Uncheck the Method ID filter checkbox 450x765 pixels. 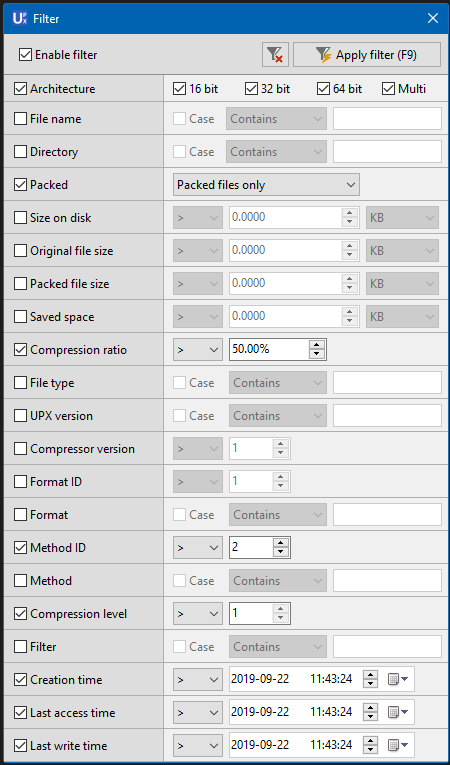pyautogui.click(x=20, y=548)
